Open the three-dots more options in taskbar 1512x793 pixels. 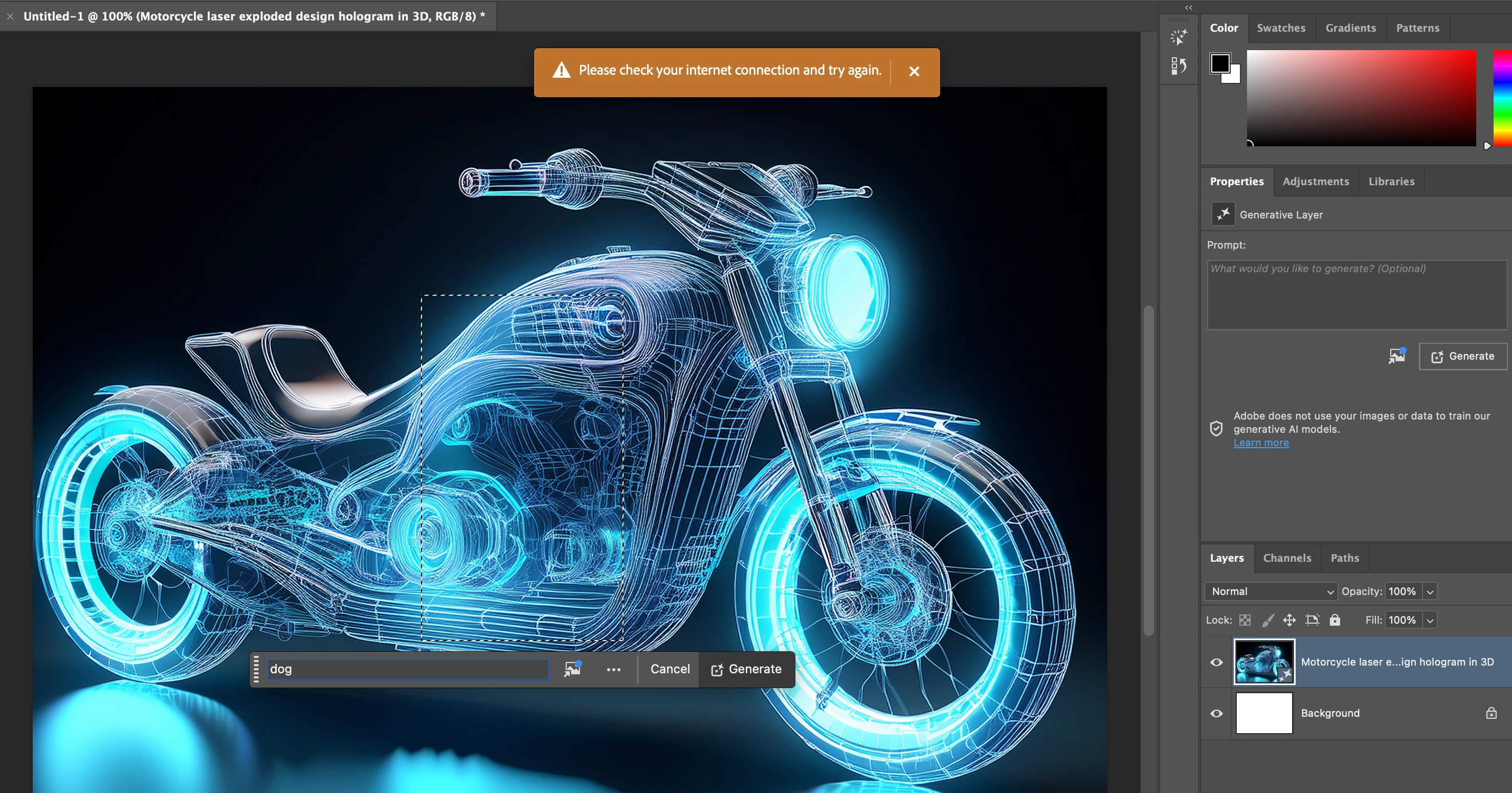click(x=613, y=670)
